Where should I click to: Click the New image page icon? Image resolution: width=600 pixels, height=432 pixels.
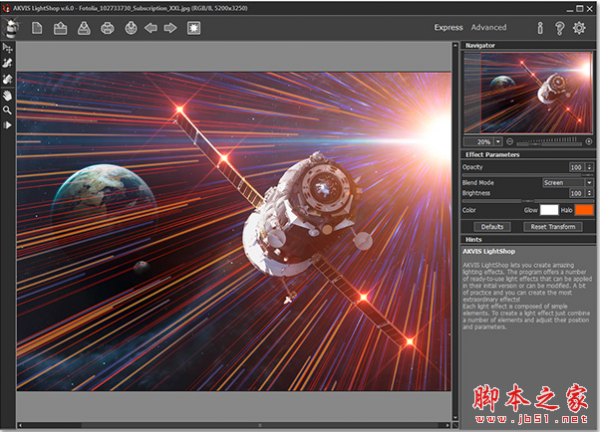pos(36,28)
